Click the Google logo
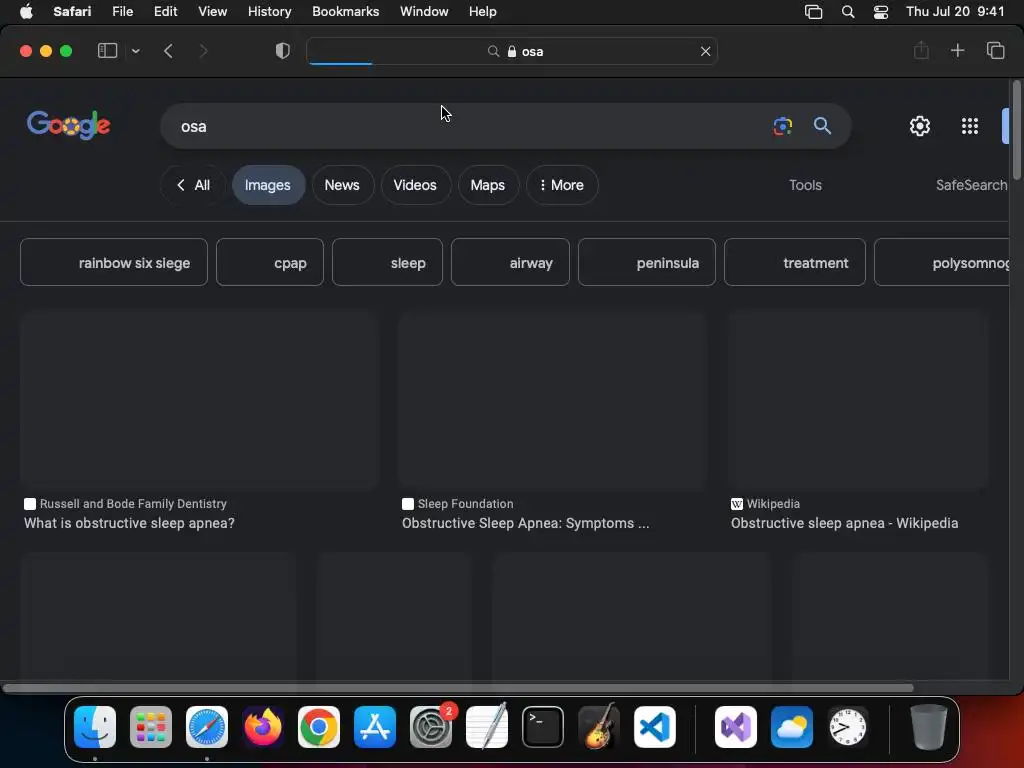 [x=69, y=125]
